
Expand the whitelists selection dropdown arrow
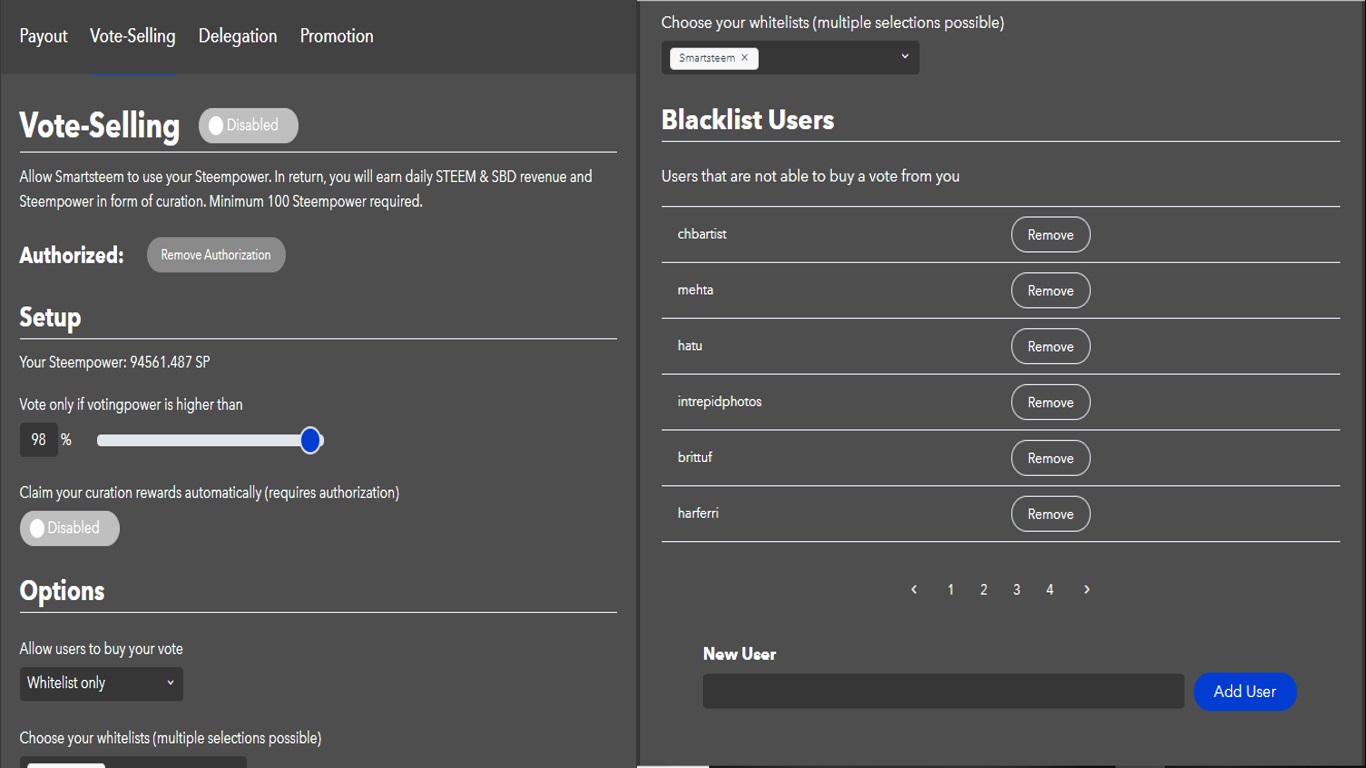904,57
